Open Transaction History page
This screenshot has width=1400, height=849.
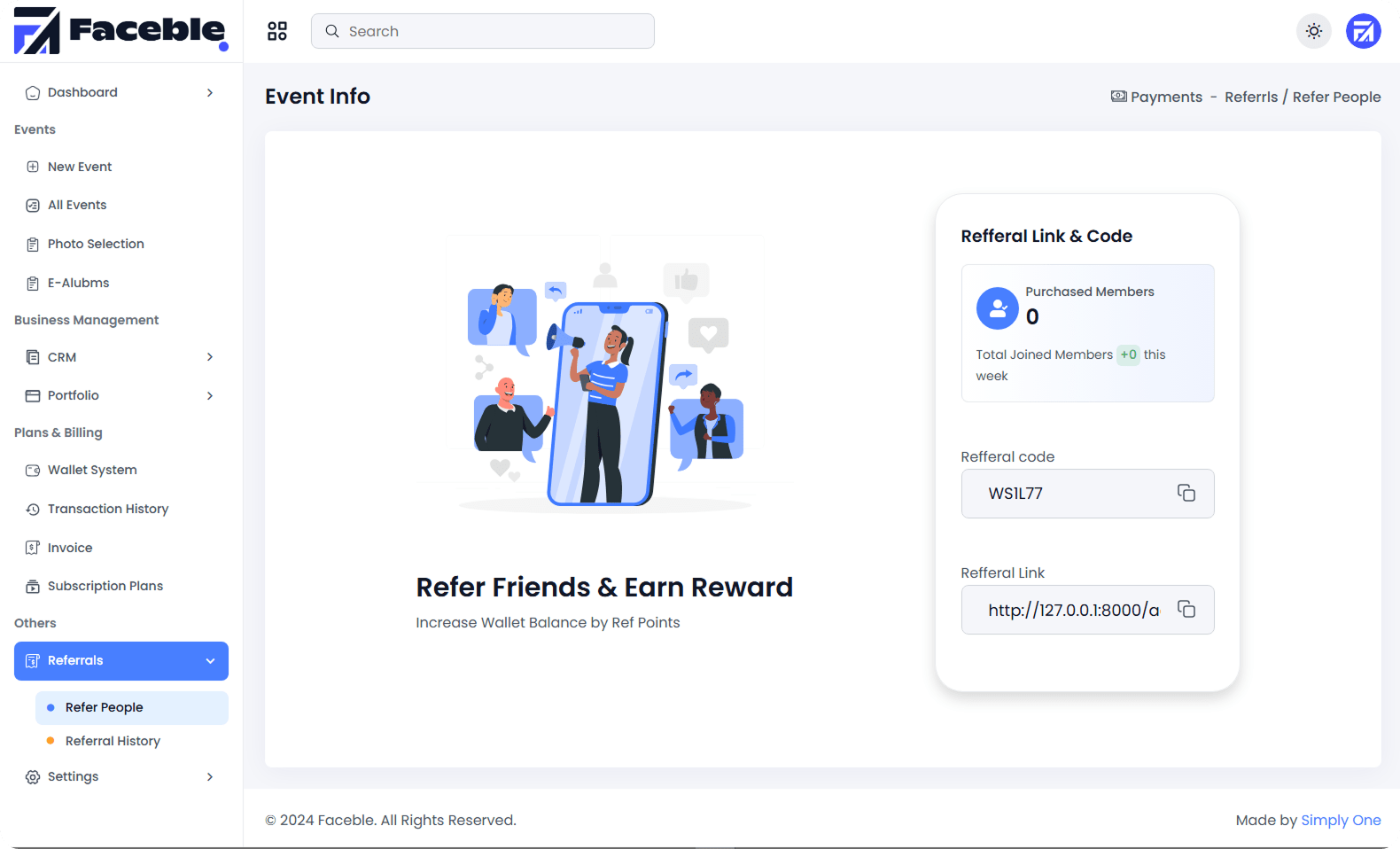(107, 509)
